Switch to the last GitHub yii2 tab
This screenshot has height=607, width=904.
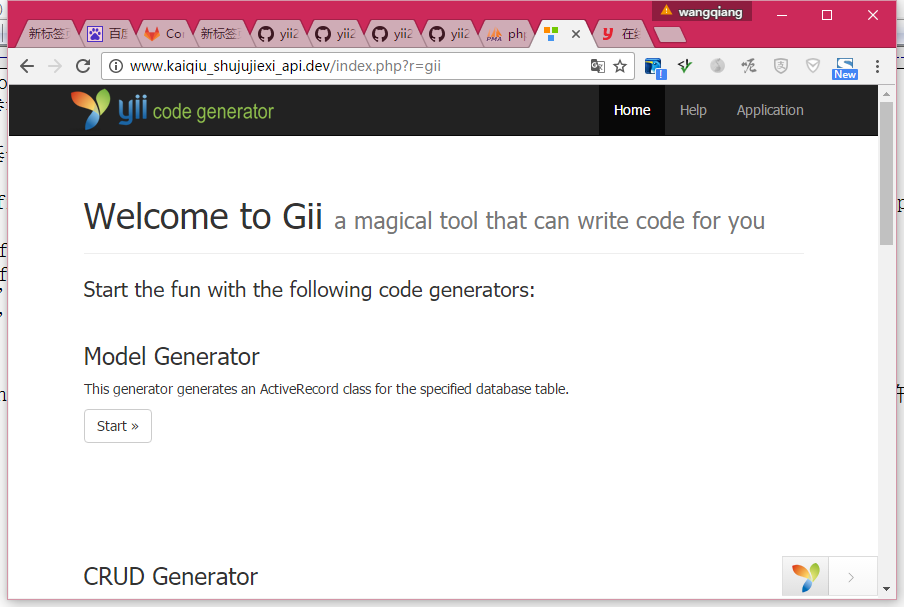449,34
